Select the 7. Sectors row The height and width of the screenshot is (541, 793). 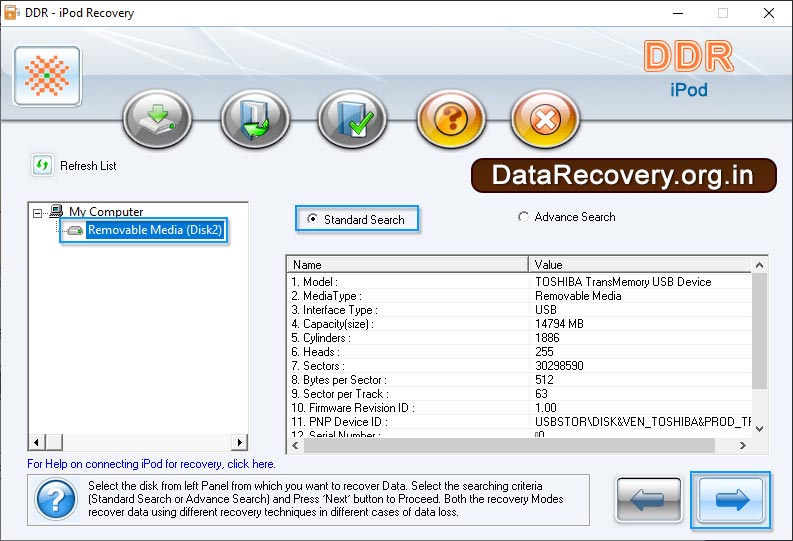(519, 366)
